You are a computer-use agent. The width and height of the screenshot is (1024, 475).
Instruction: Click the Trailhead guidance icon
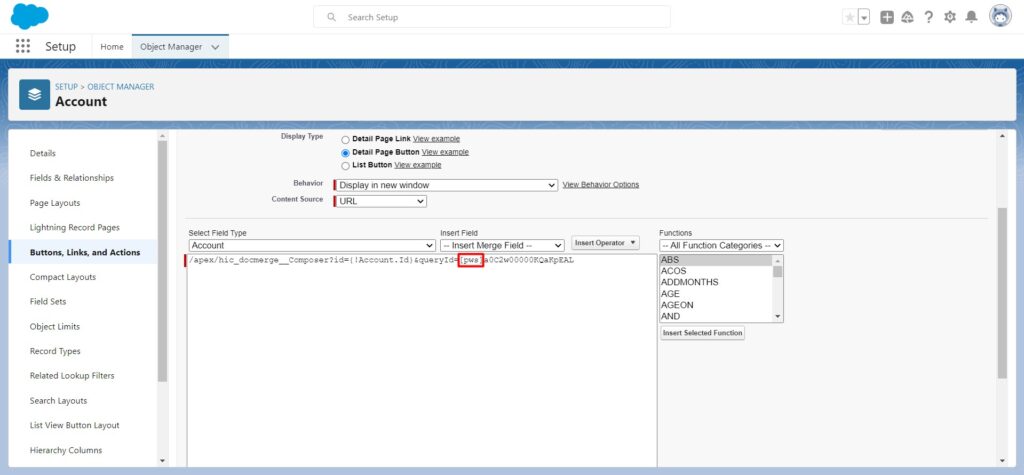point(907,18)
